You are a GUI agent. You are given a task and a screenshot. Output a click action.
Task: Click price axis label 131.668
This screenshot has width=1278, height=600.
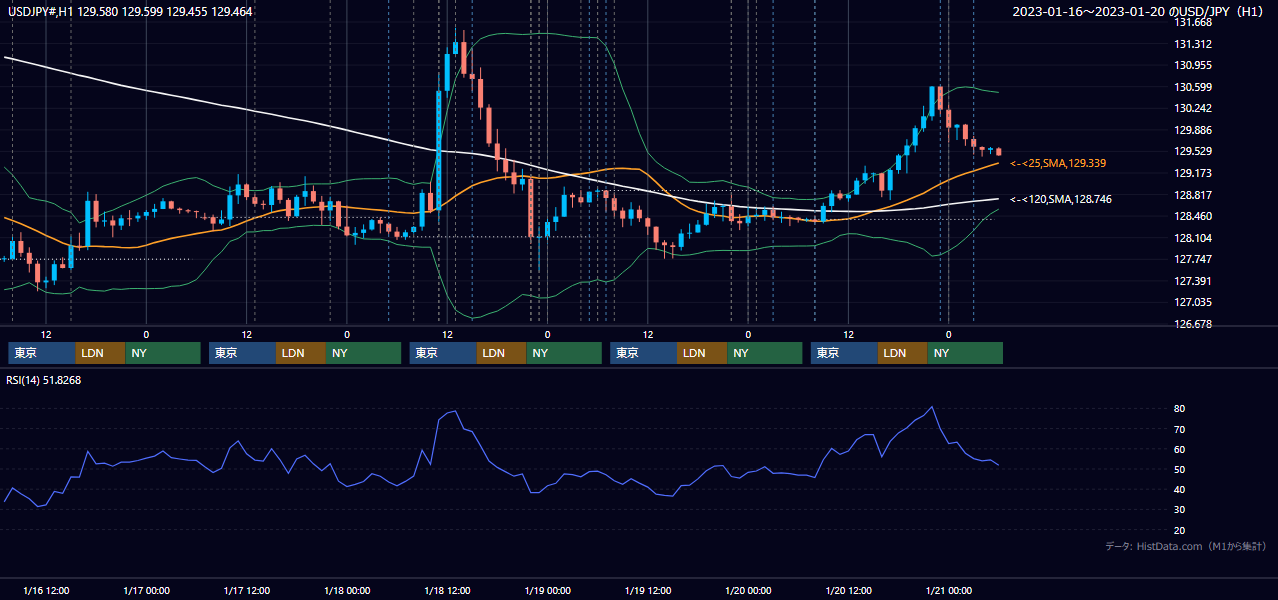pyautogui.click(x=1193, y=22)
